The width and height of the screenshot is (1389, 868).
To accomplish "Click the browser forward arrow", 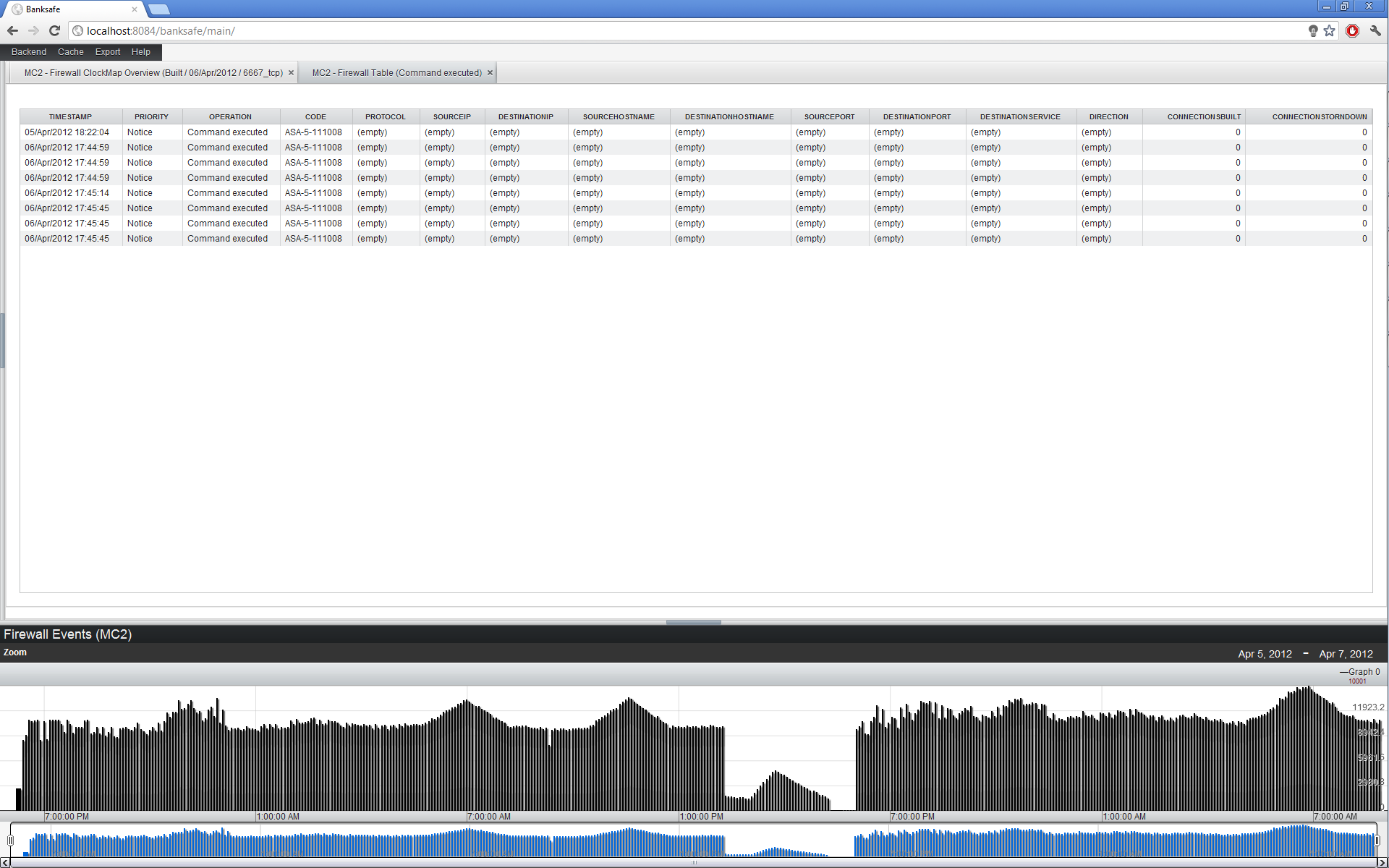I will 33,30.
